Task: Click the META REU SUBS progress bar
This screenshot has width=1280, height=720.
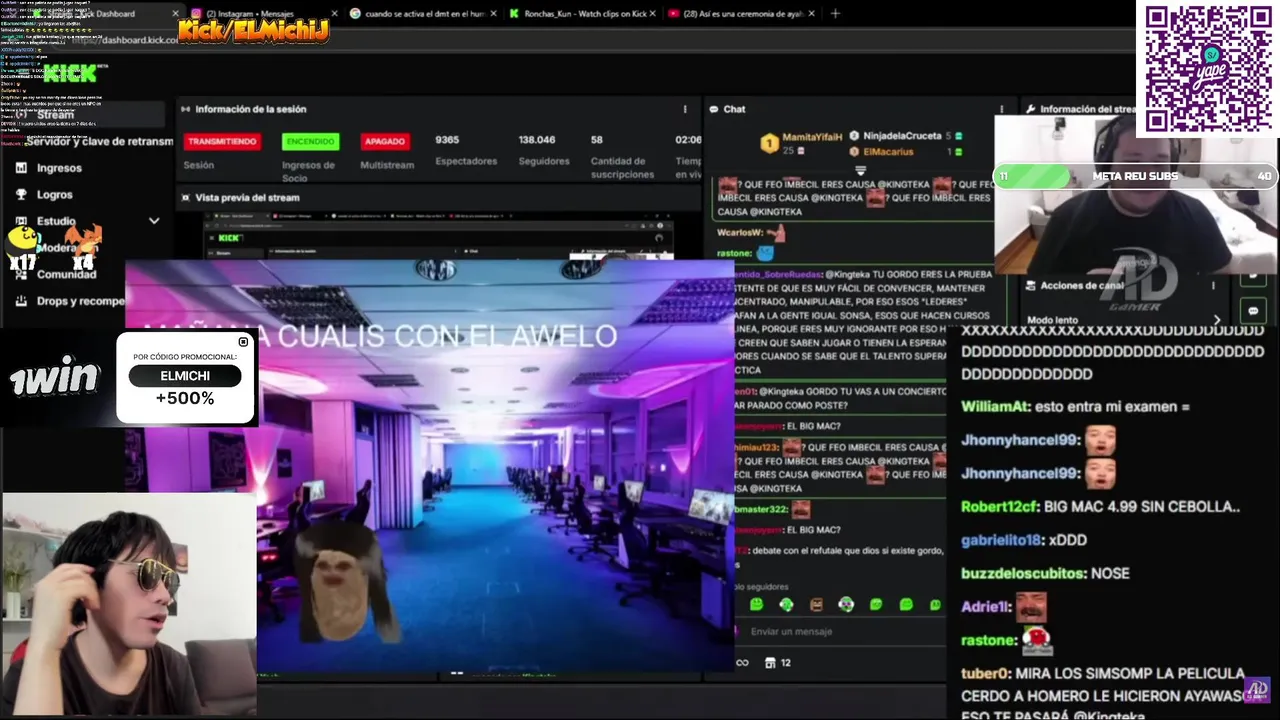Action: coord(1135,176)
